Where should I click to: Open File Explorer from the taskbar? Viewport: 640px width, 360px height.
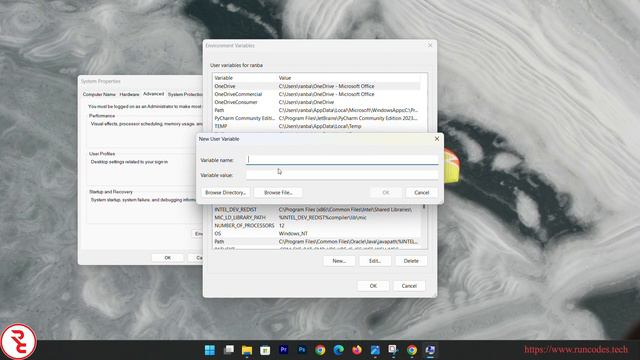point(247,350)
